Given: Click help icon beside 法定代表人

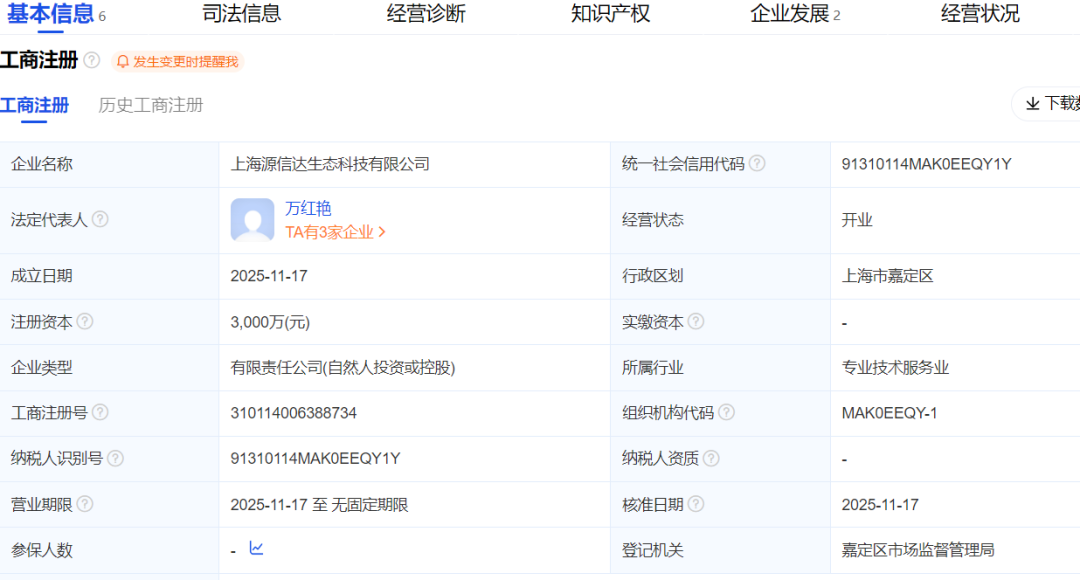Looking at the screenshot, I should (x=100, y=220).
